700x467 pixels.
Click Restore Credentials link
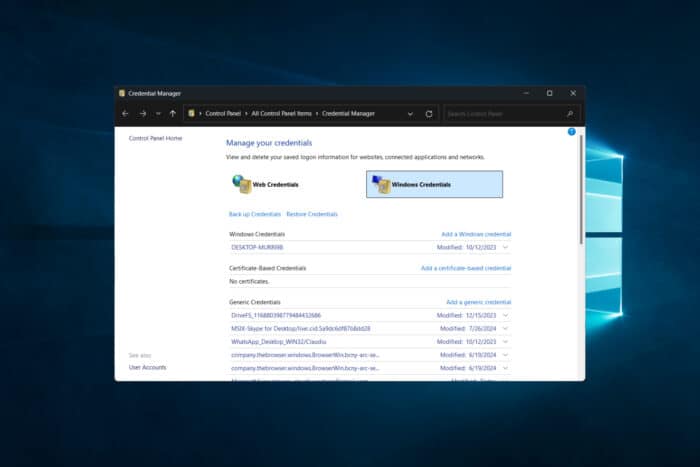[x=312, y=214]
